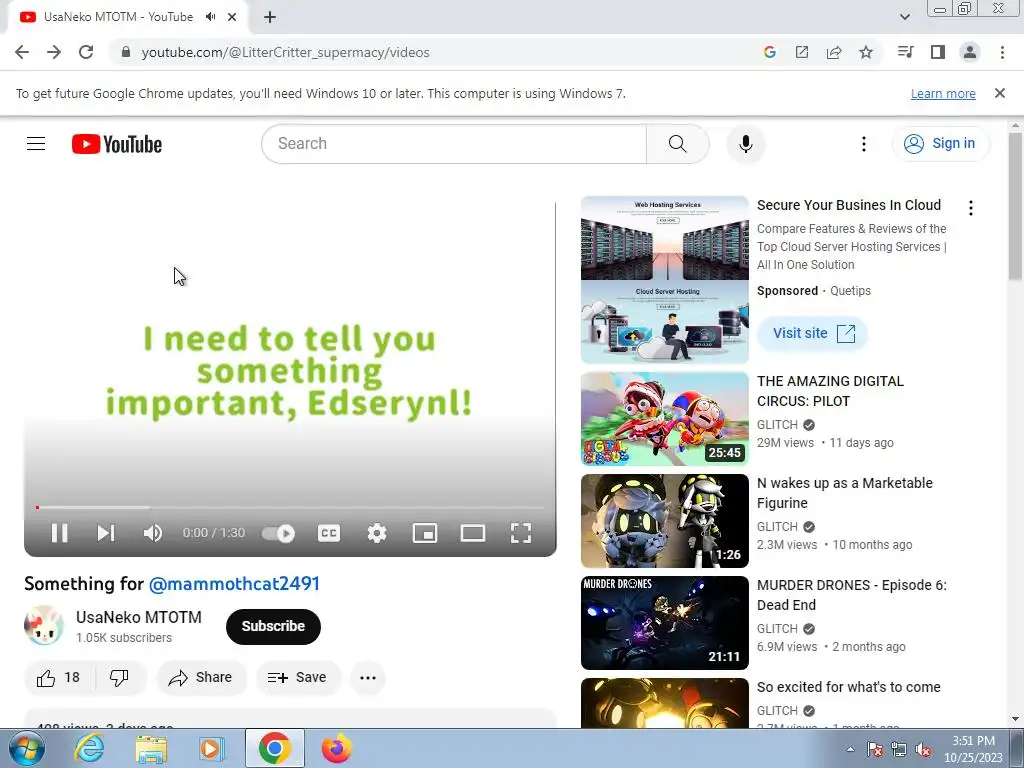Open video player settings gear
This screenshot has width=1024, height=768.
point(377,533)
